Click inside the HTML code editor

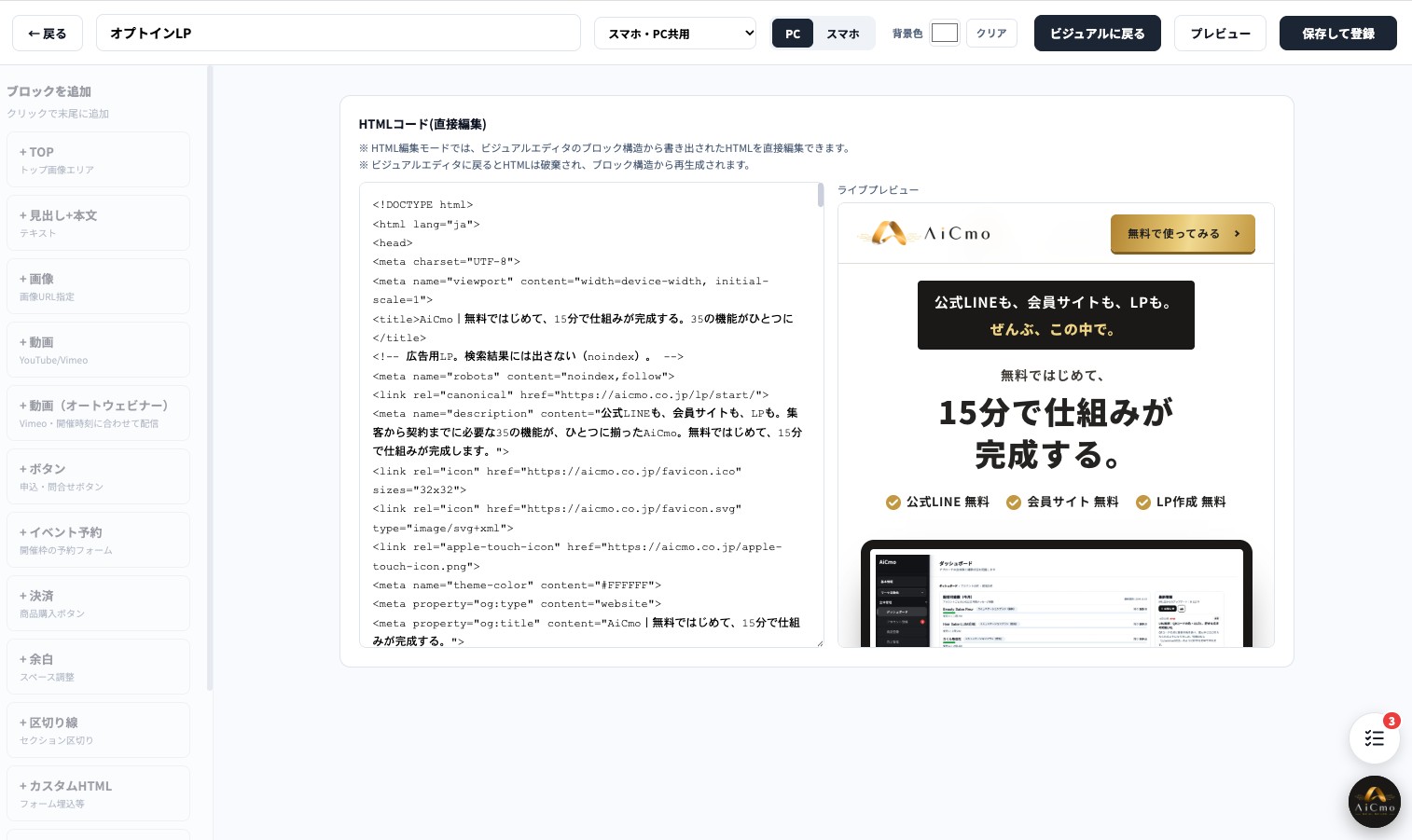591,415
